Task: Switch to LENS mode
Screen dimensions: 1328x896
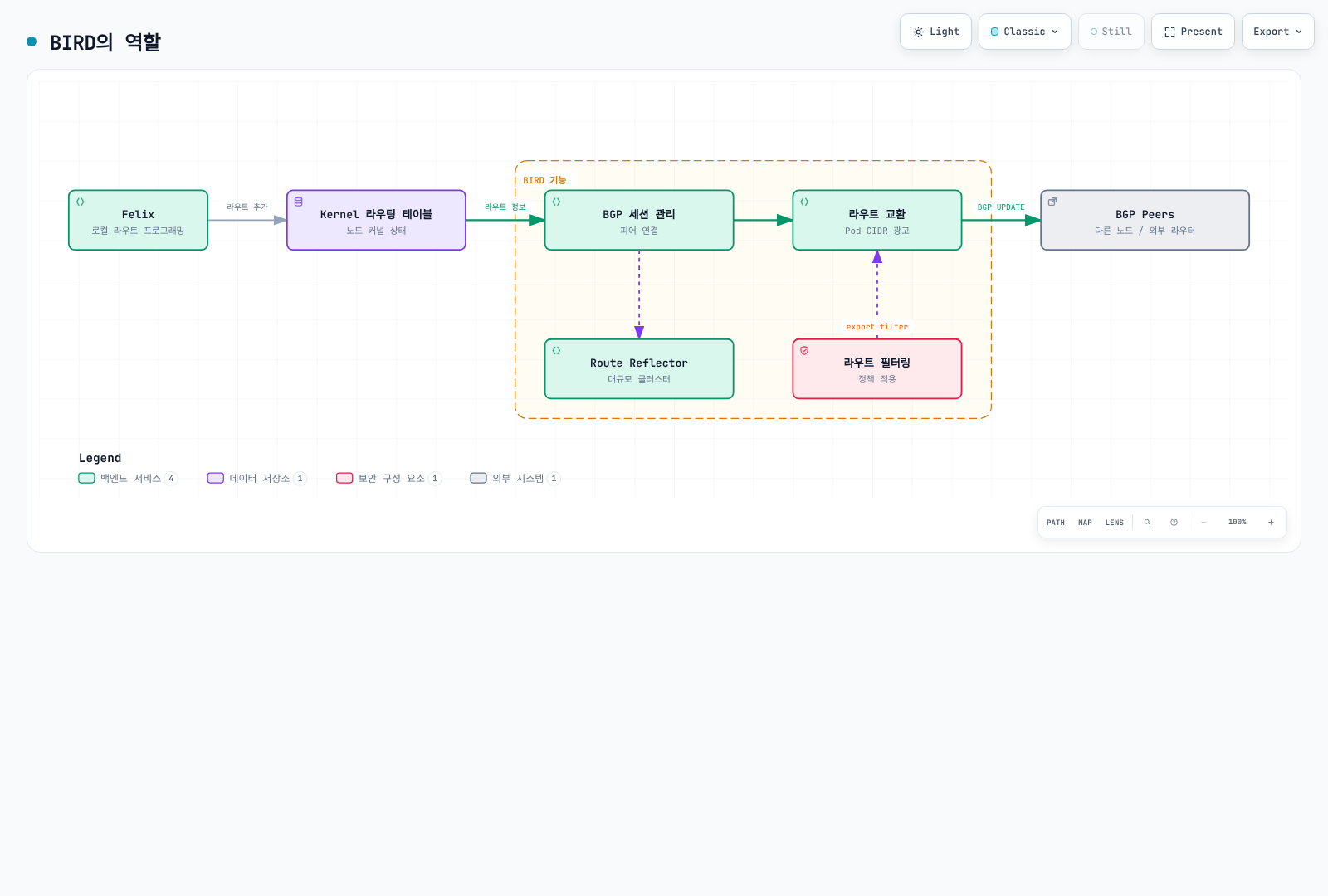Action: pos(1115,523)
